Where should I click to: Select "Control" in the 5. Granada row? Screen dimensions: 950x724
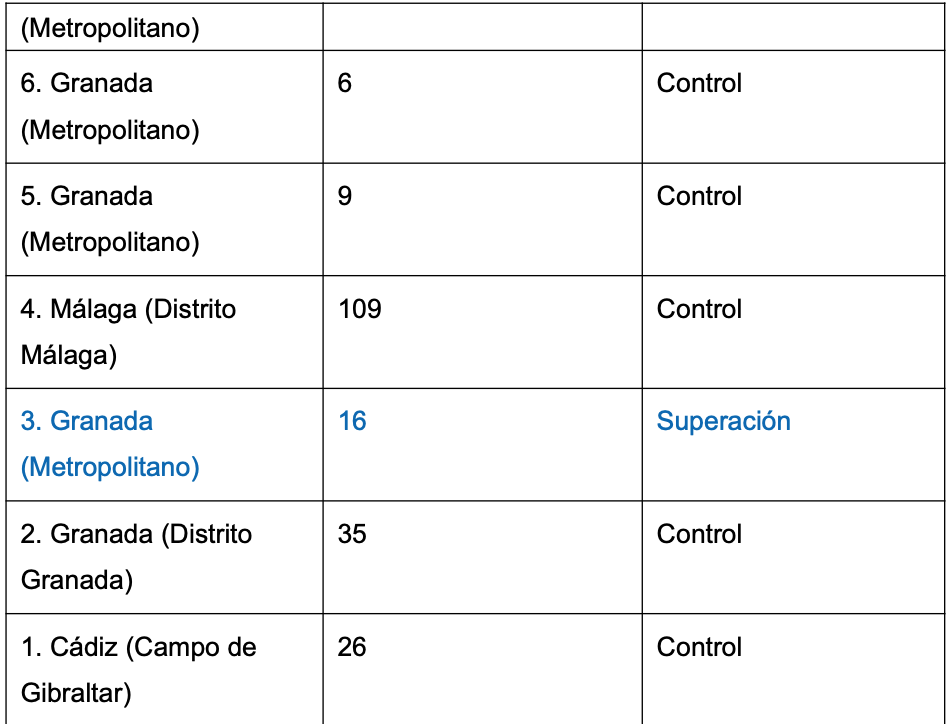coord(699,196)
